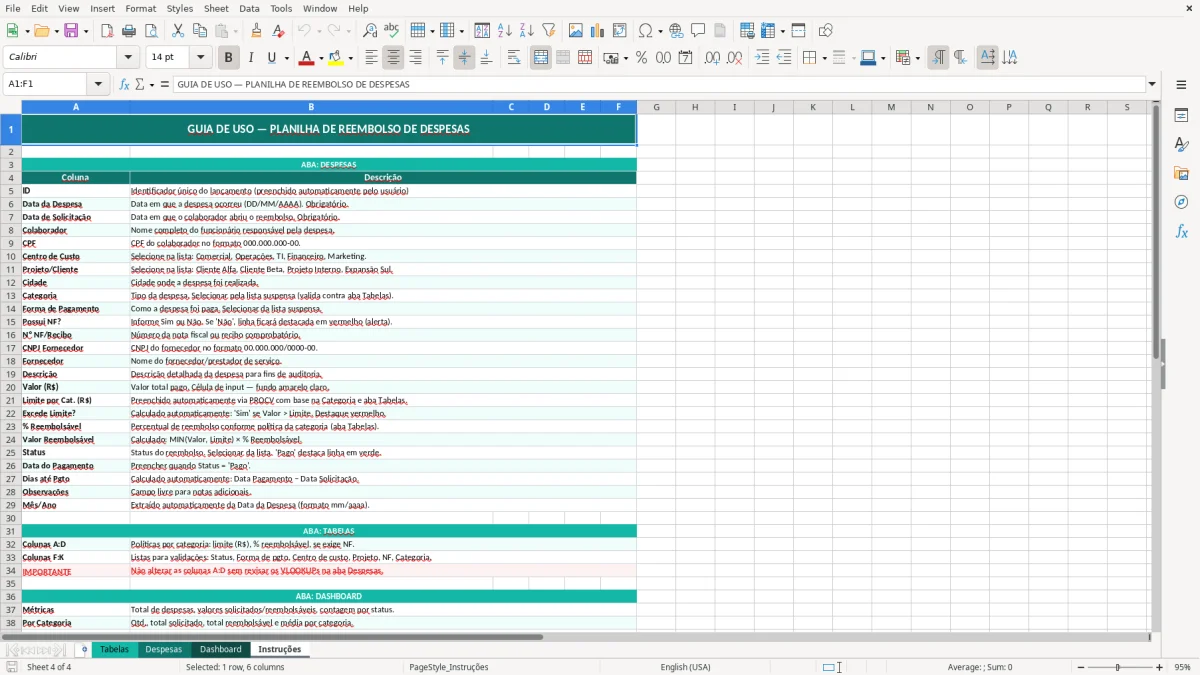Screen dimensions: 1200x675
Task: Insert a chart
Action: coord(598,31)
